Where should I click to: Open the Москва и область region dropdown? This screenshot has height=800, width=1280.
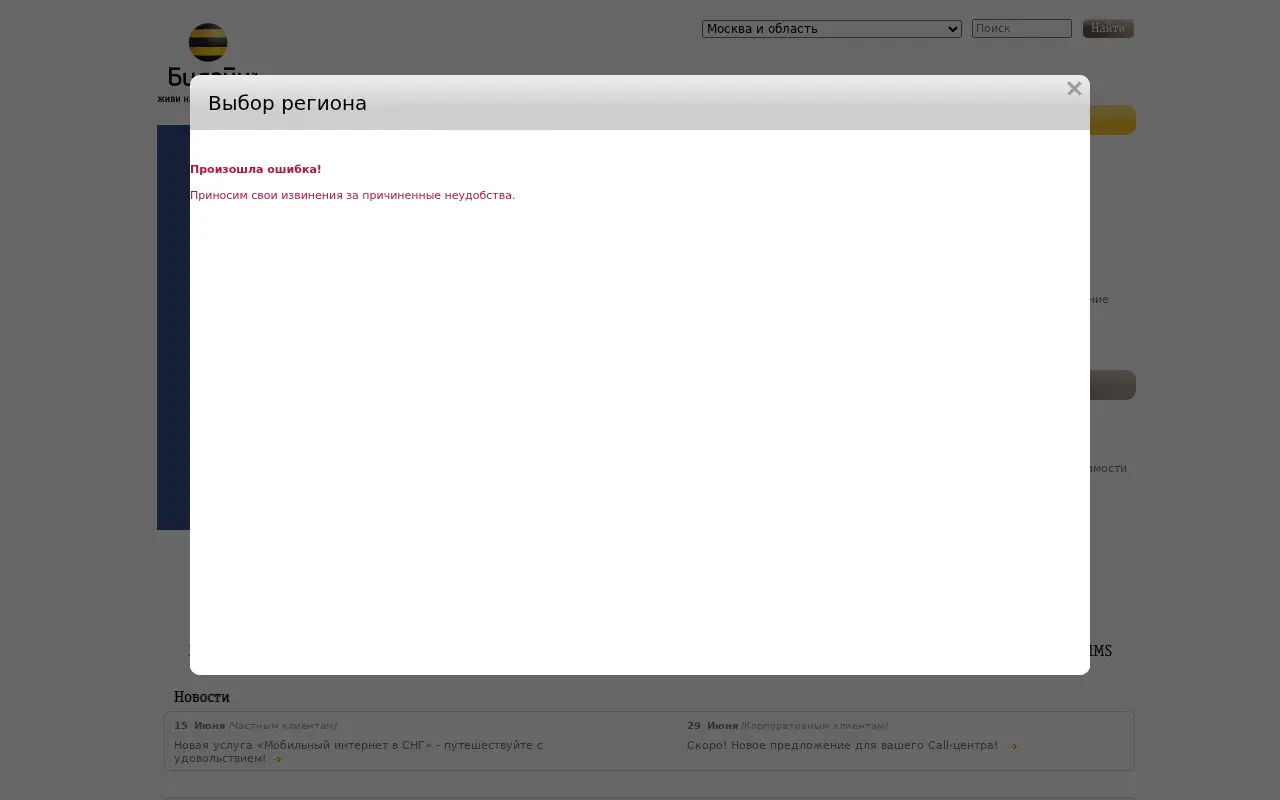832,29
